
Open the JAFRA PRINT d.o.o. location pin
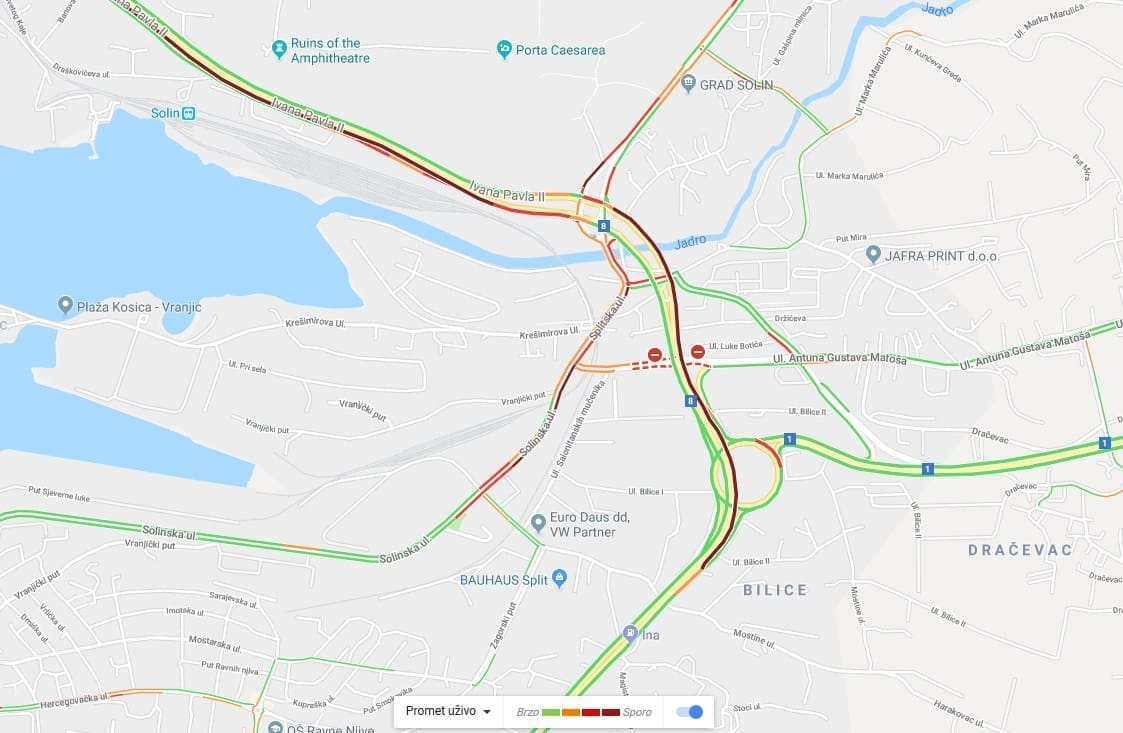(873, 254)
